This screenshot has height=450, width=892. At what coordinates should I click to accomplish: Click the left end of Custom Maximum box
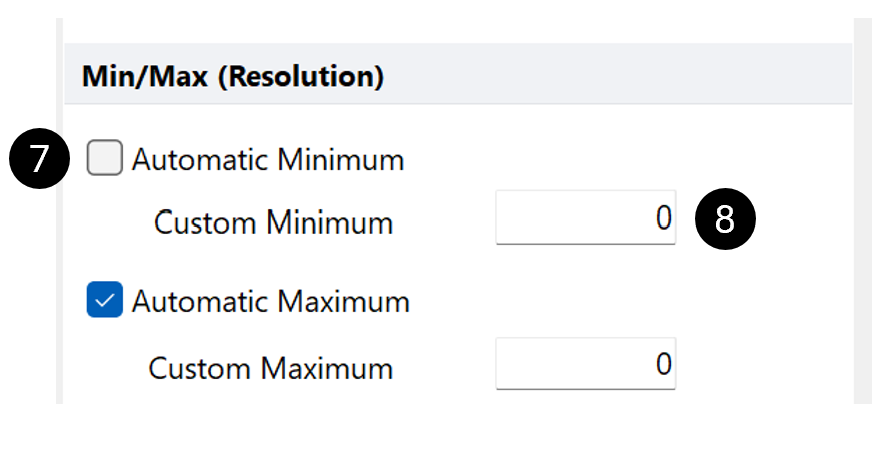point(510,364)
